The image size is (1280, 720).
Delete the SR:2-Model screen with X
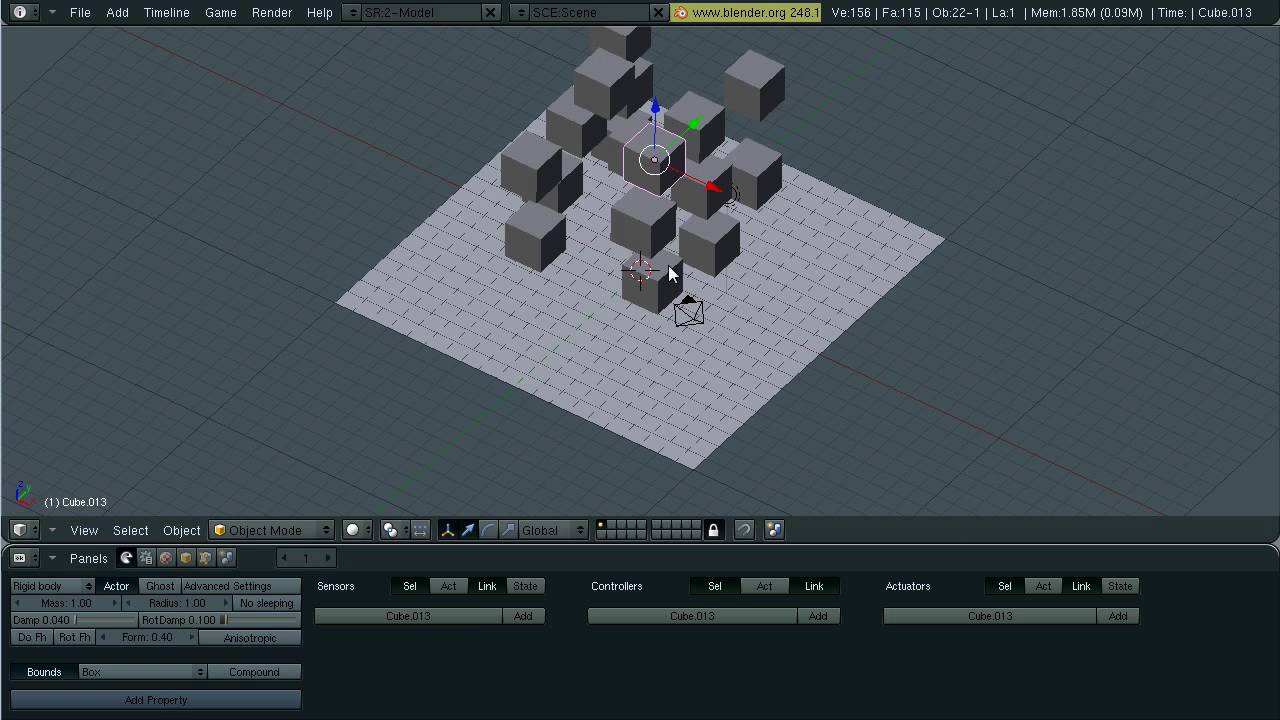490,13
